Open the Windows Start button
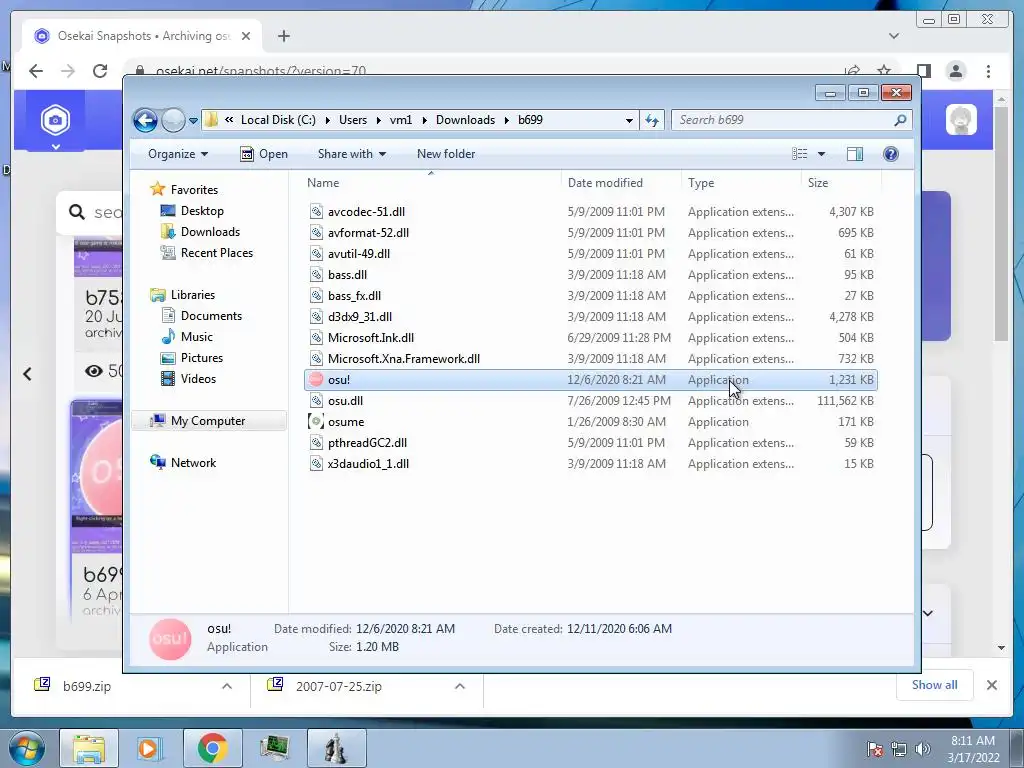The height and width of the screenshot is (768, 1024). (26, 748)
